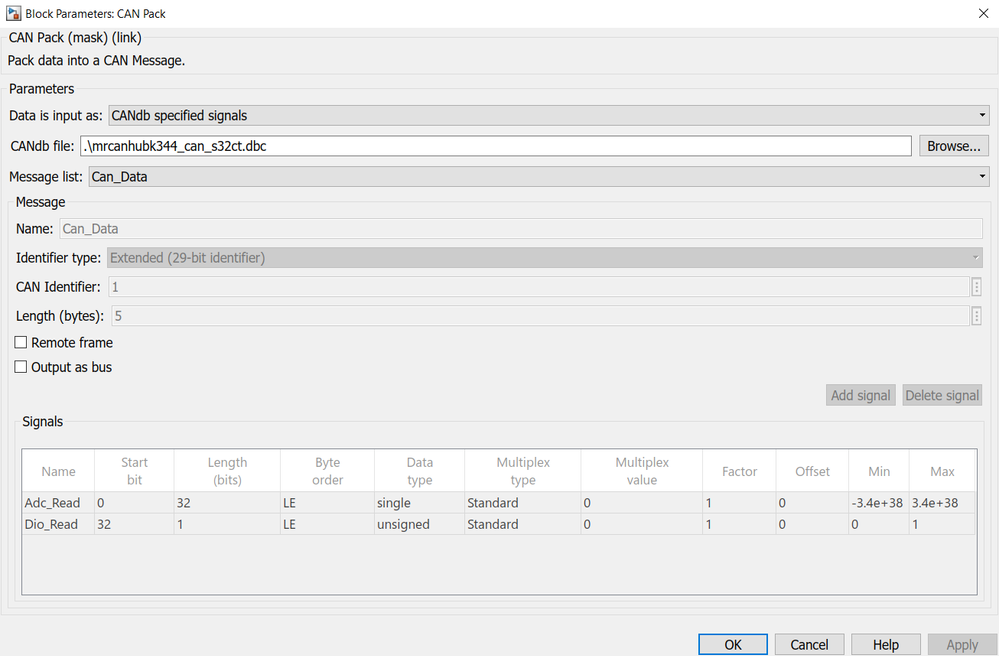Click the CAN Identifier field
Viewport: 999px width, 656px height.
tap(539, 287)
